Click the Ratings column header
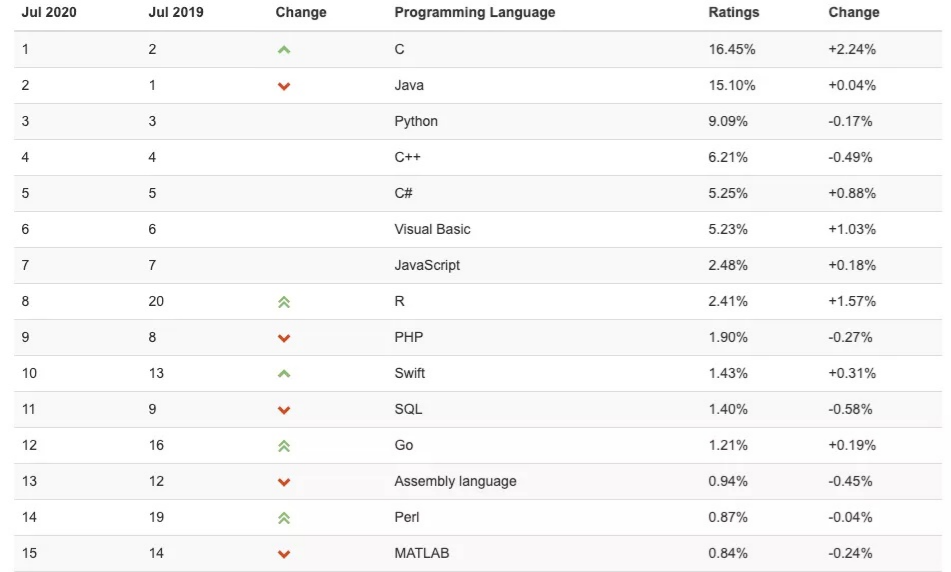Viewport: 951px width, 572px height. tap(733, 13)
